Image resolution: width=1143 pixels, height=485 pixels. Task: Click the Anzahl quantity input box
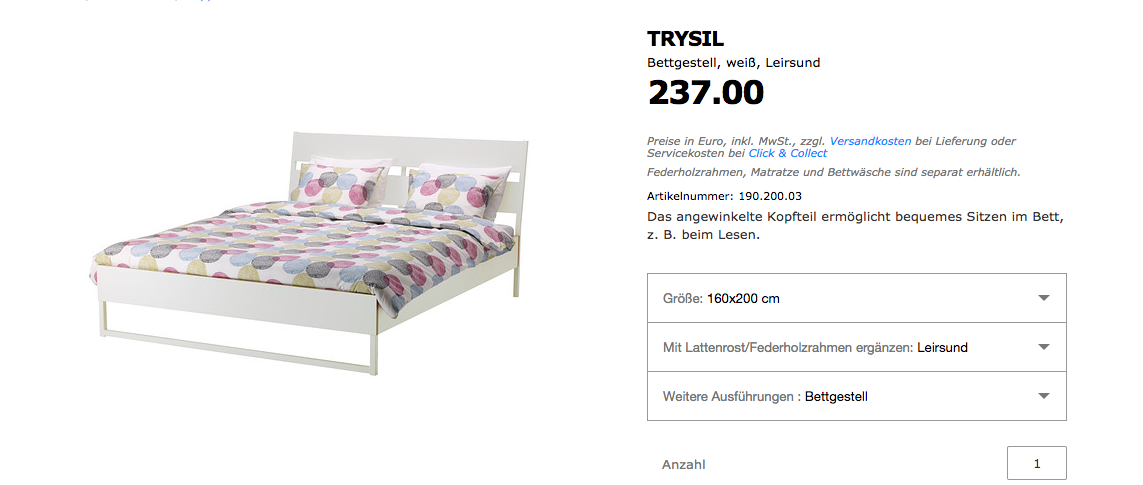click(1037, 463)
